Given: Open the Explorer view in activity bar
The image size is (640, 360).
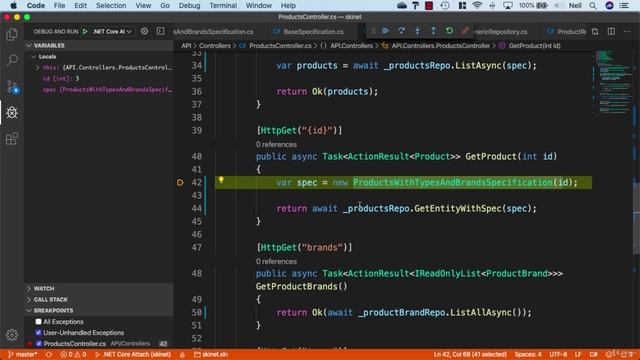Looking at the screenshot, I should [12, 35].
